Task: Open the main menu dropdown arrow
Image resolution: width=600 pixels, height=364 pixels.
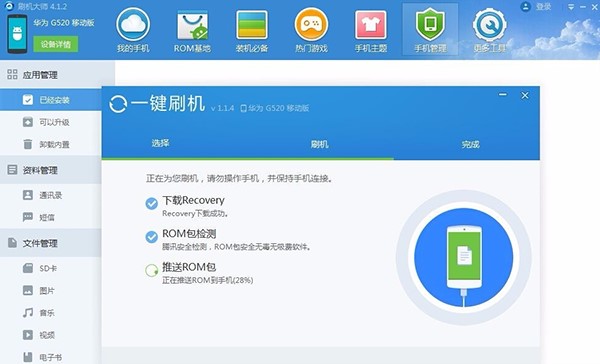Action: point(571,7)
